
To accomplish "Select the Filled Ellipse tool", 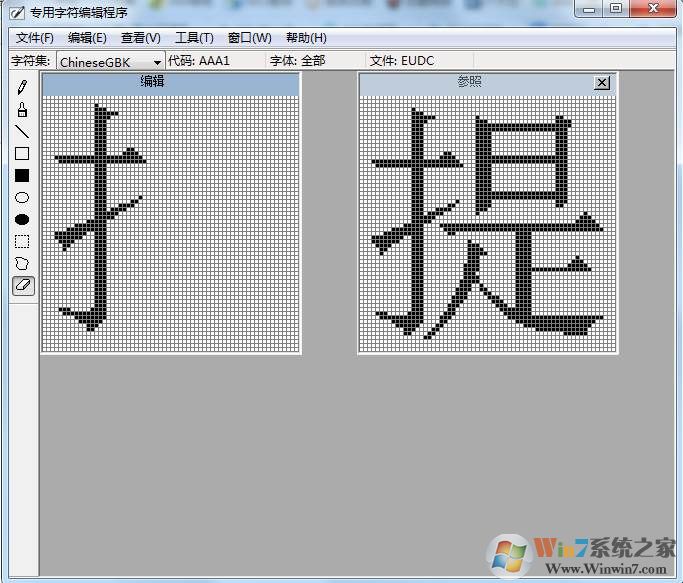I will coord(22,220).
